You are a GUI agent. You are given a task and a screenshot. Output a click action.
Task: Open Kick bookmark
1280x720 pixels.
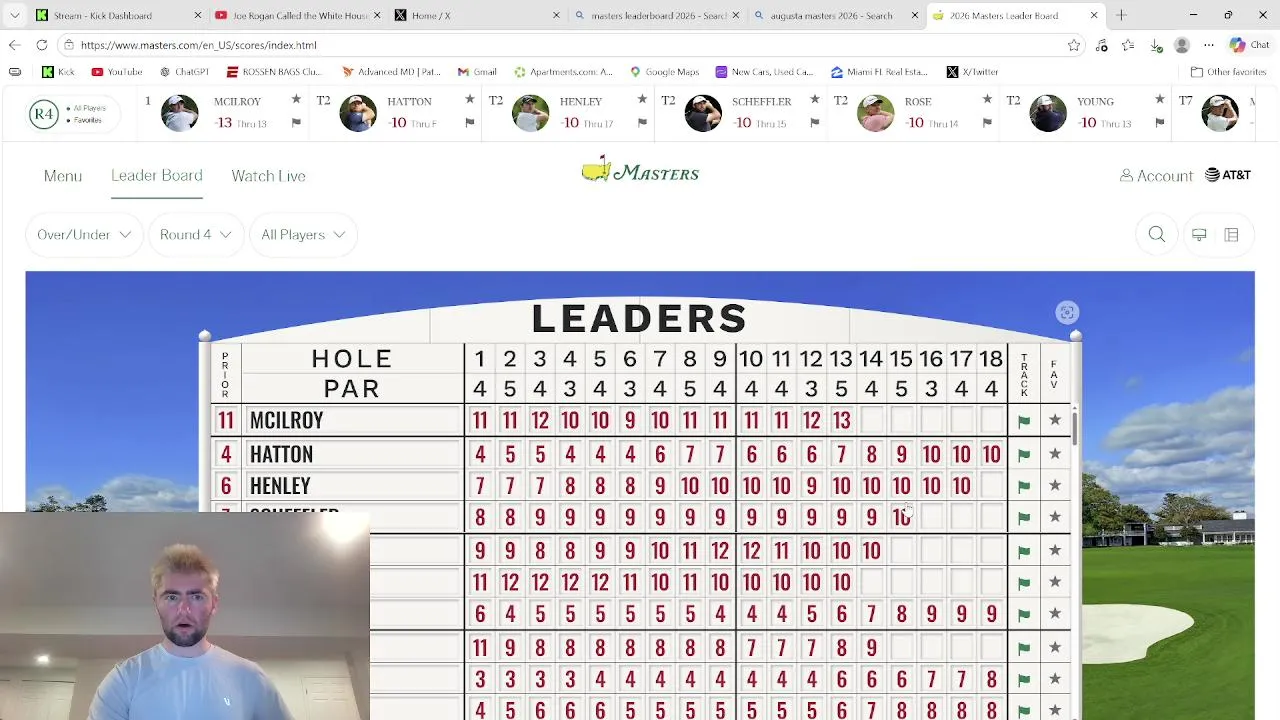(x=59, y=72)
